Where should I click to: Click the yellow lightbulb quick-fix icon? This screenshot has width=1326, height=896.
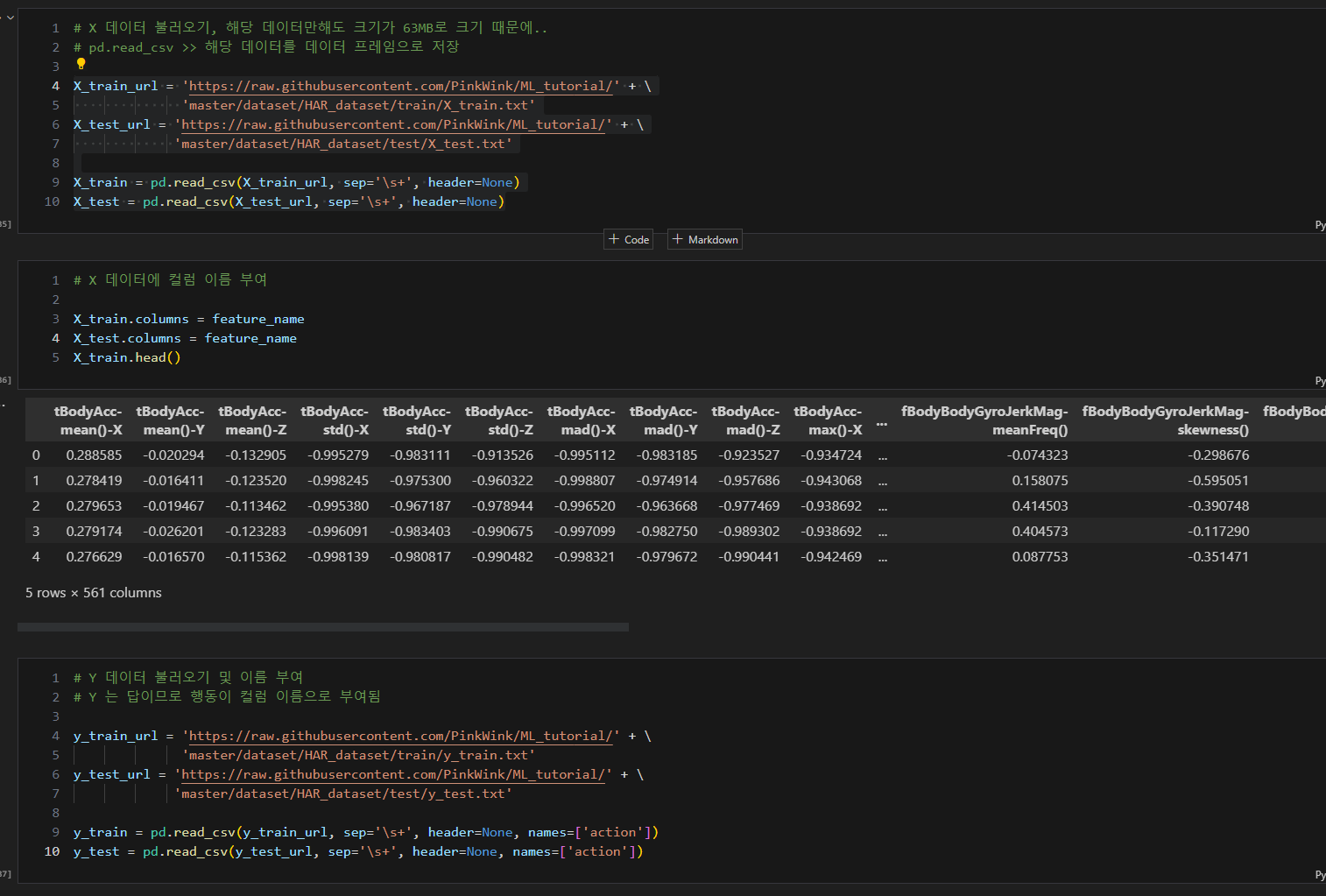point(81,64)
